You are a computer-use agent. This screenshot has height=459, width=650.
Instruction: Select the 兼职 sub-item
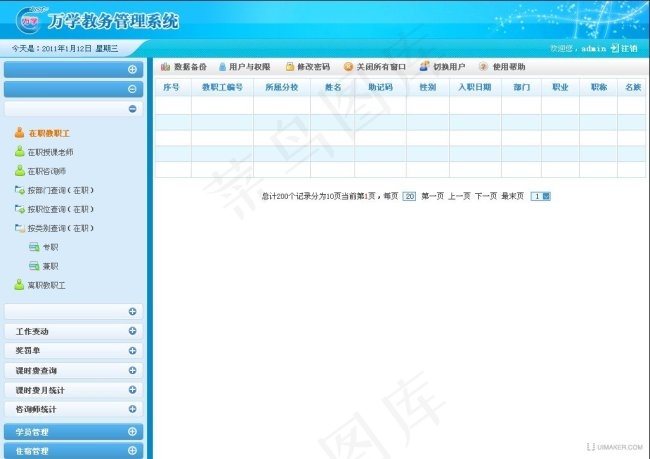(44, 266)
